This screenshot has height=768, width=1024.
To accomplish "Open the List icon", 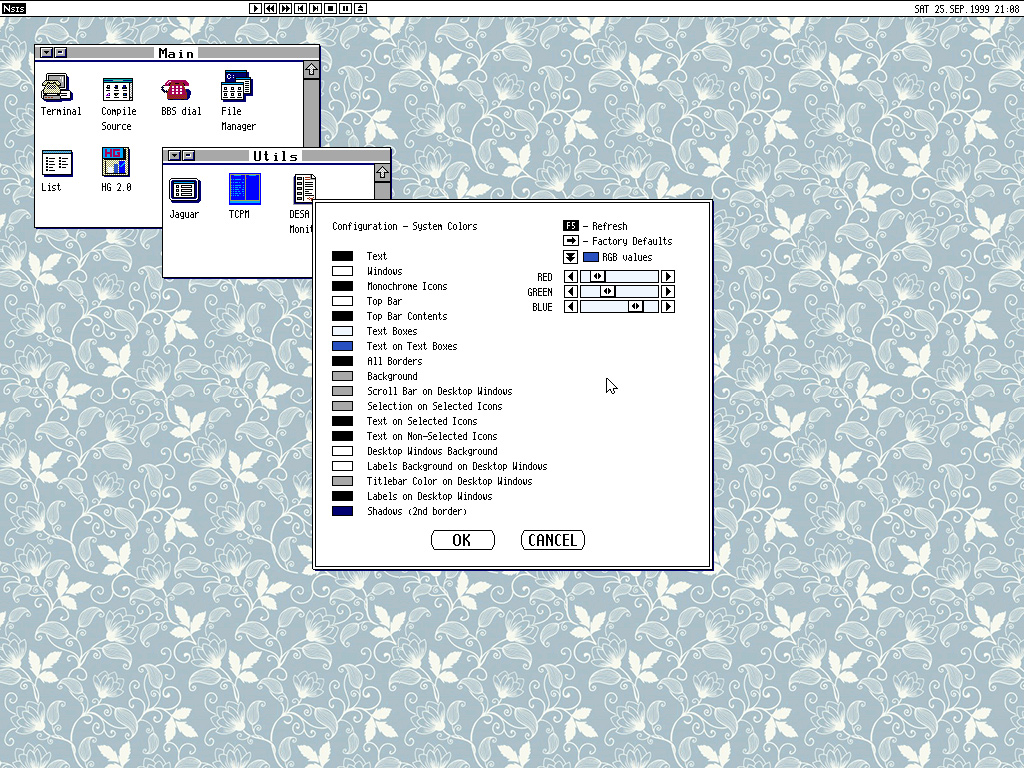I will (57, 163).
